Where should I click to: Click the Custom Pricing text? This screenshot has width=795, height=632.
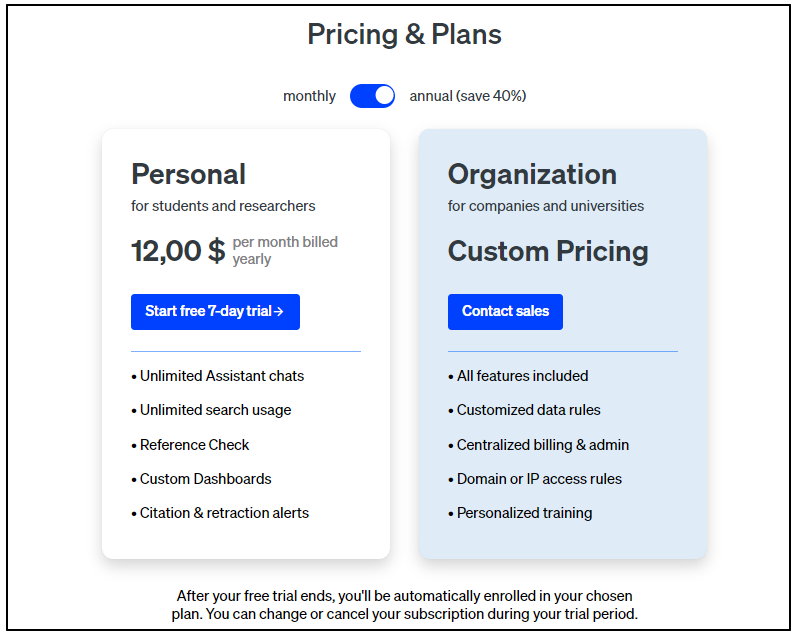click(548, 250)
